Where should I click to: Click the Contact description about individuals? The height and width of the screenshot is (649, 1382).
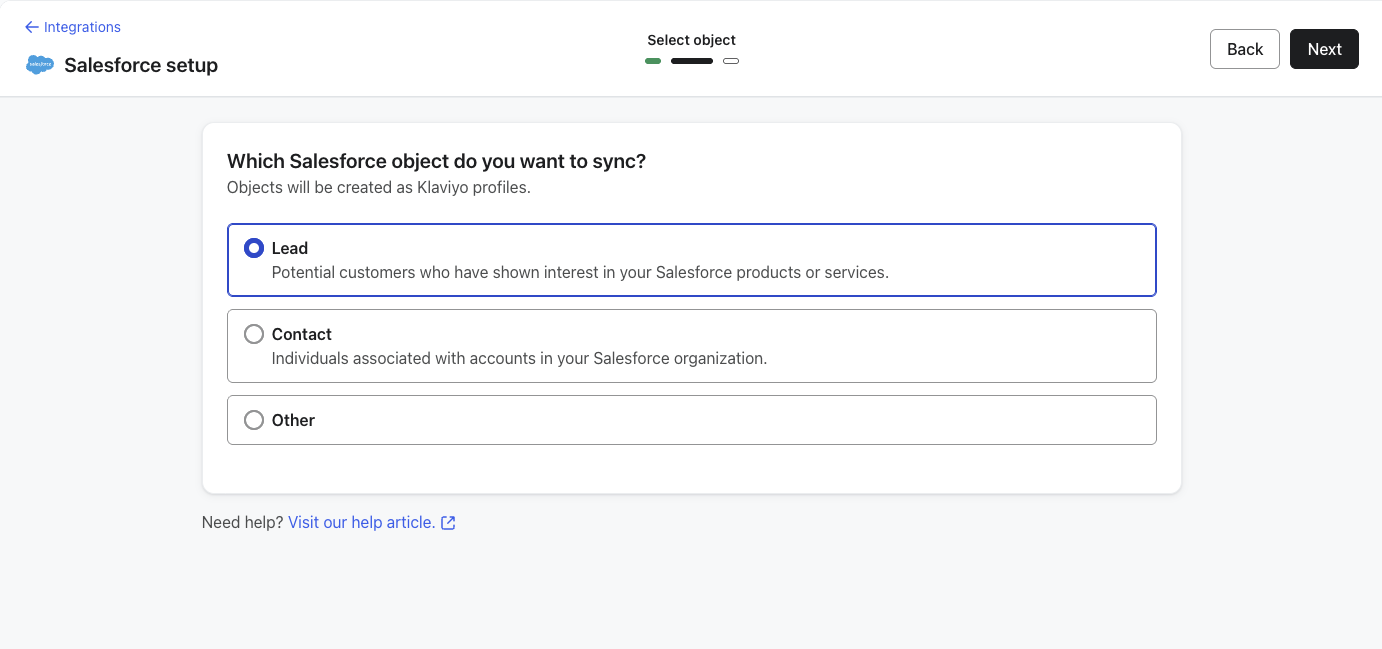click(519, 358)
